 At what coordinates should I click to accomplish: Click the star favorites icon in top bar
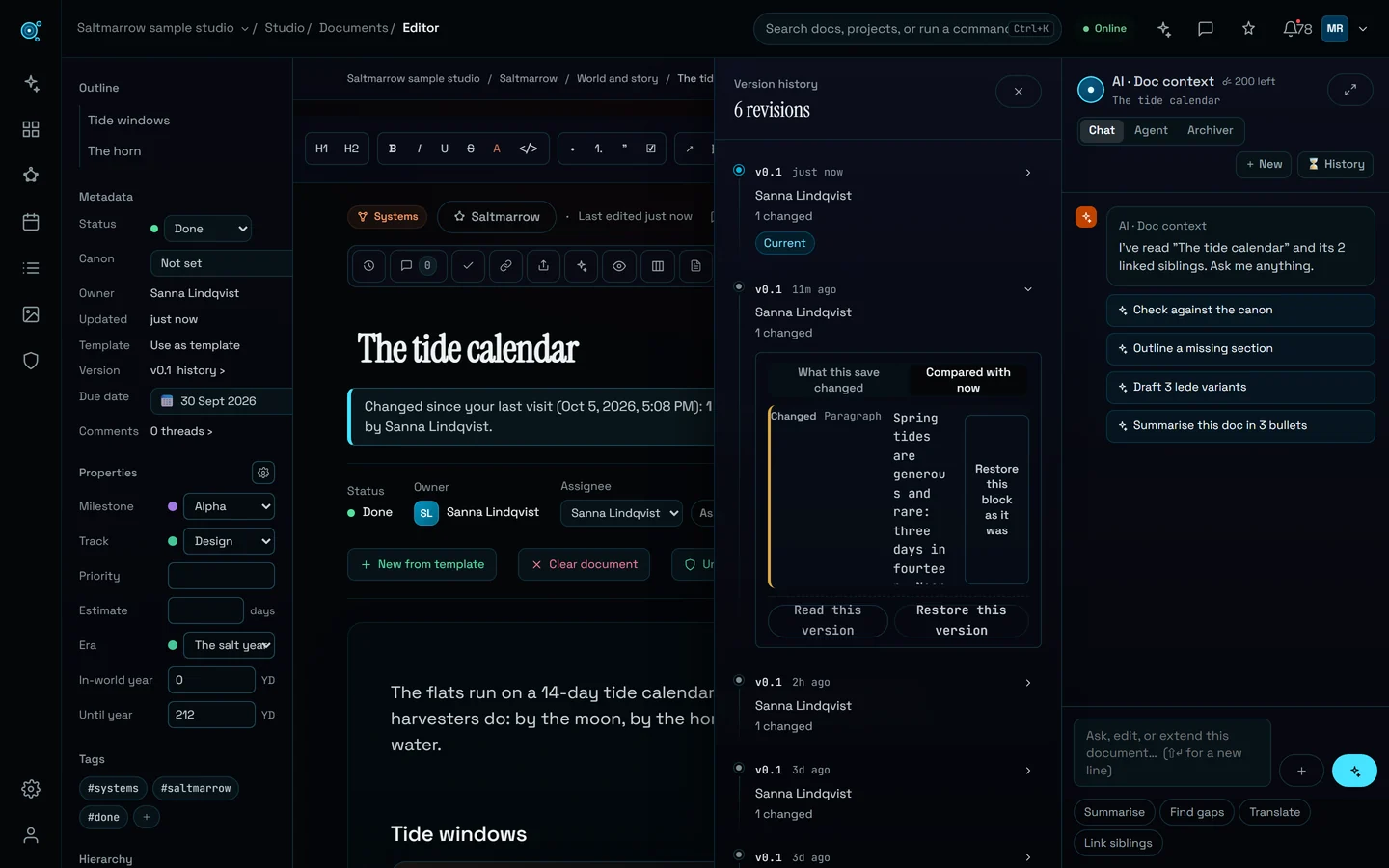click(1249, 29)
